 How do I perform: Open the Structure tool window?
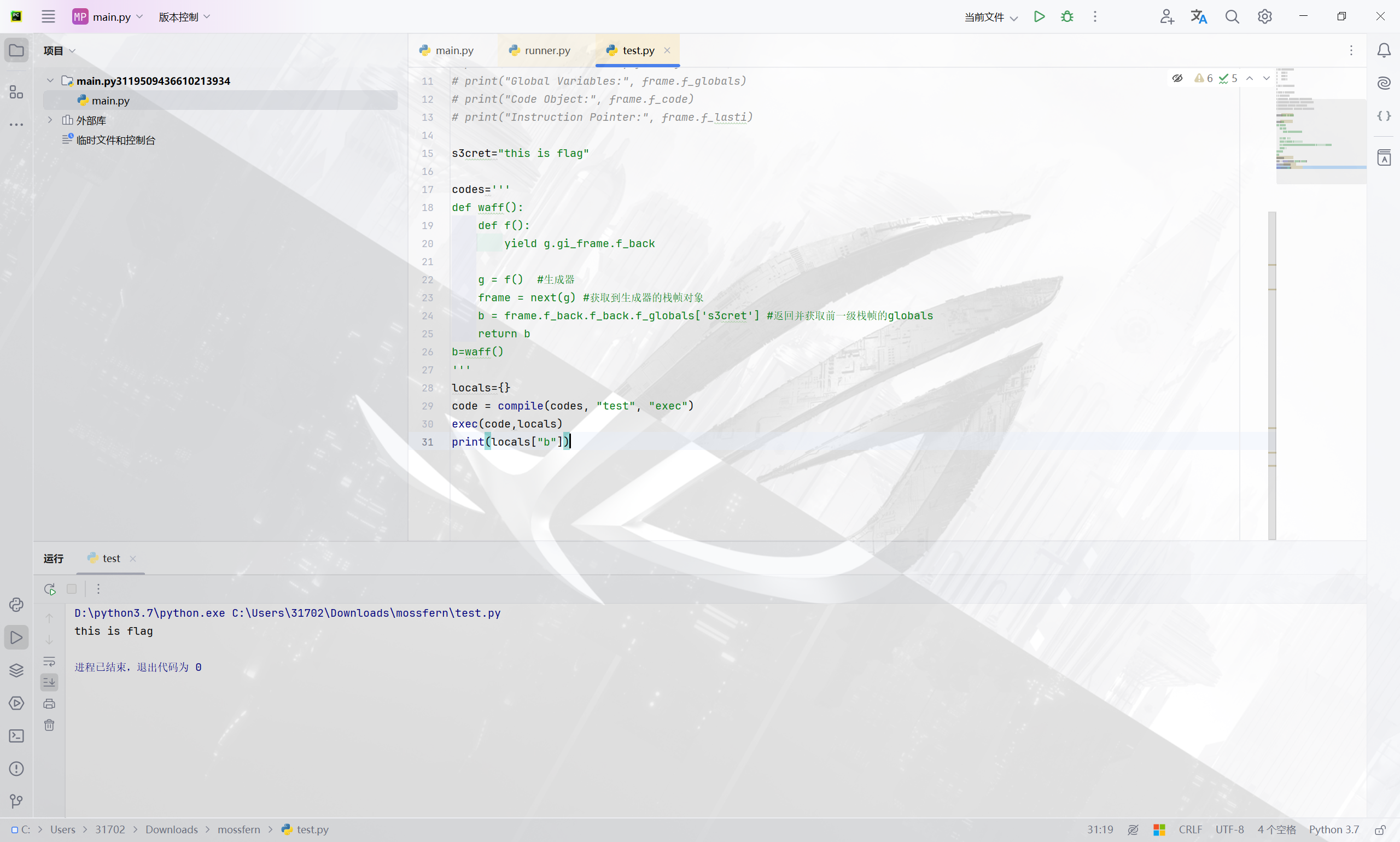coord(16,92)
